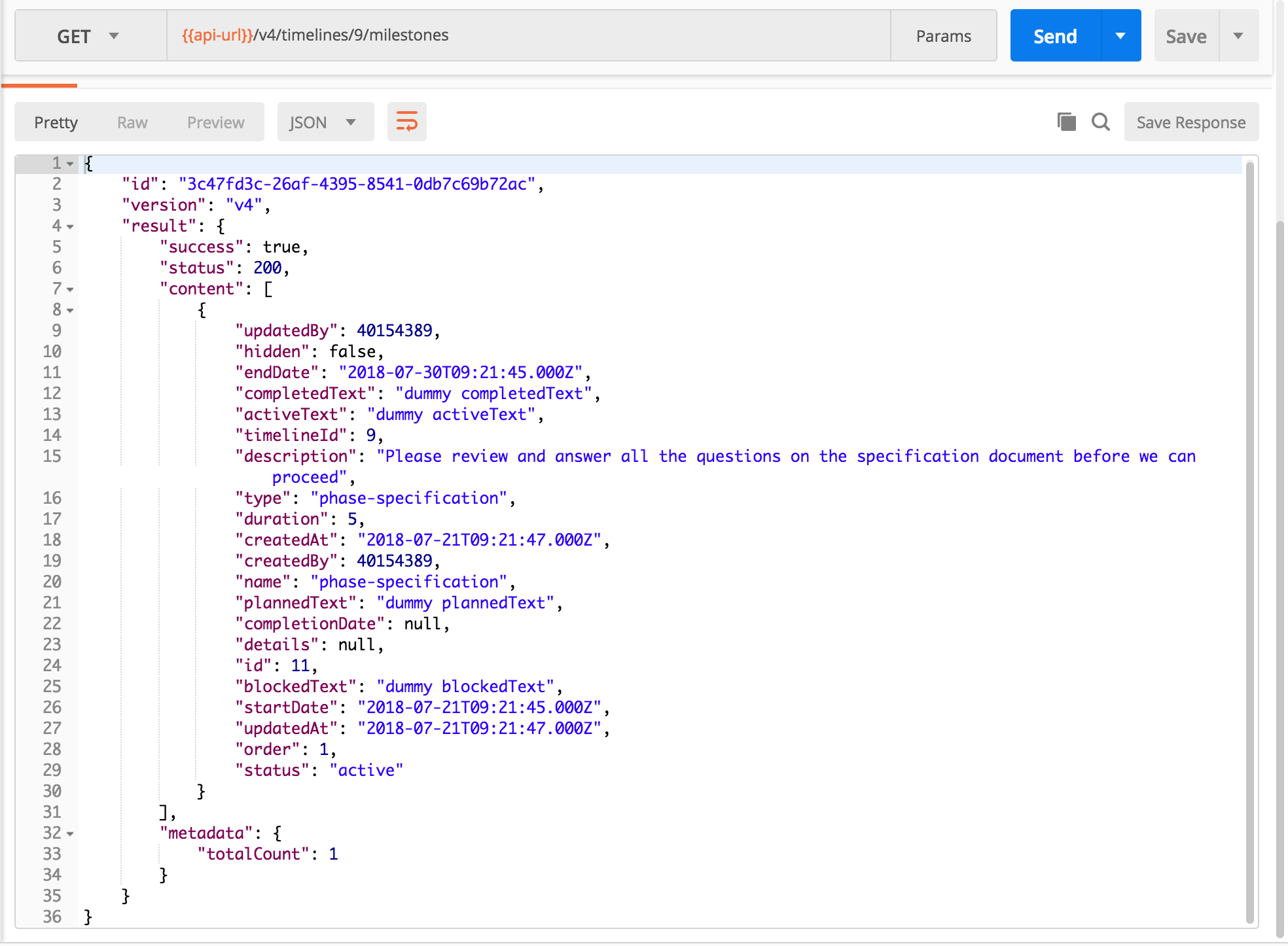Select the Pretty view tab
1288x946 pixels.
point(56,122)
